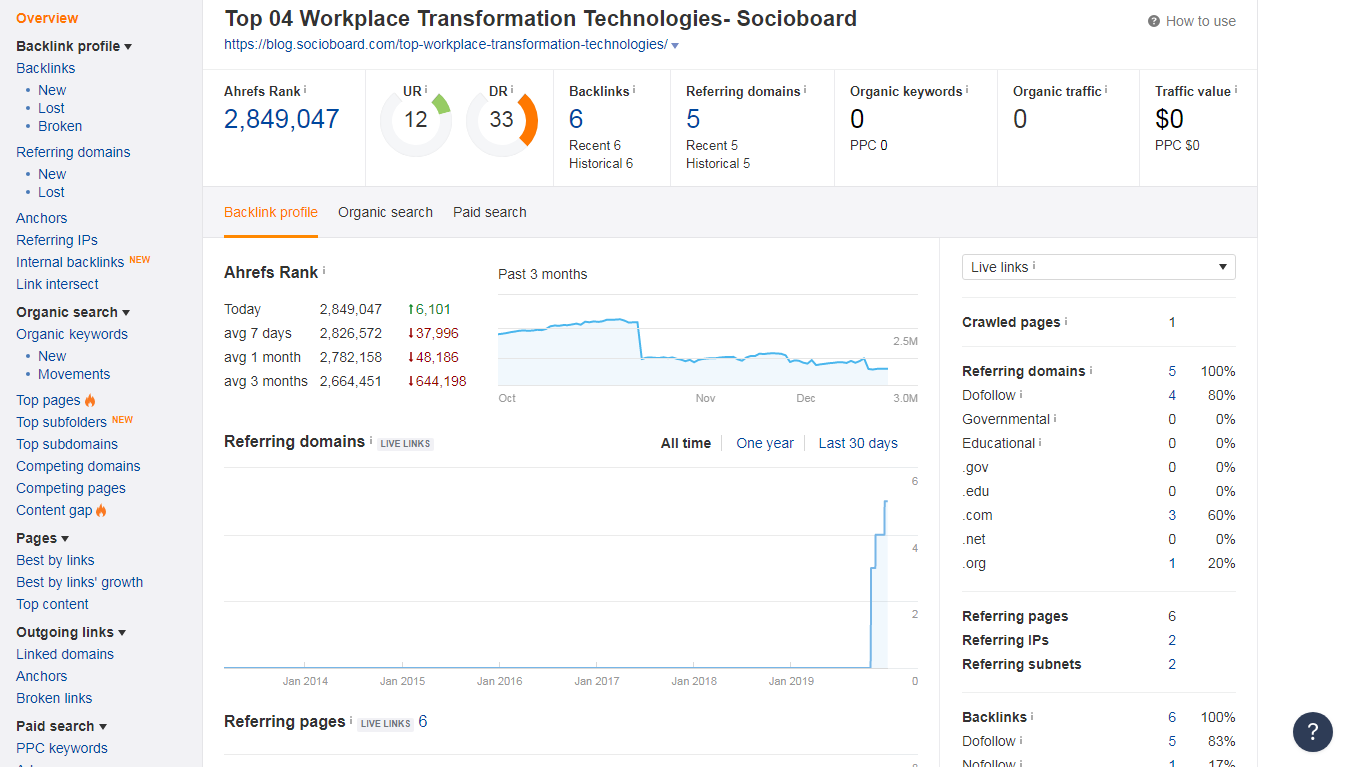
Task: Click the How to use link
Action: [x=1200, y=21]
